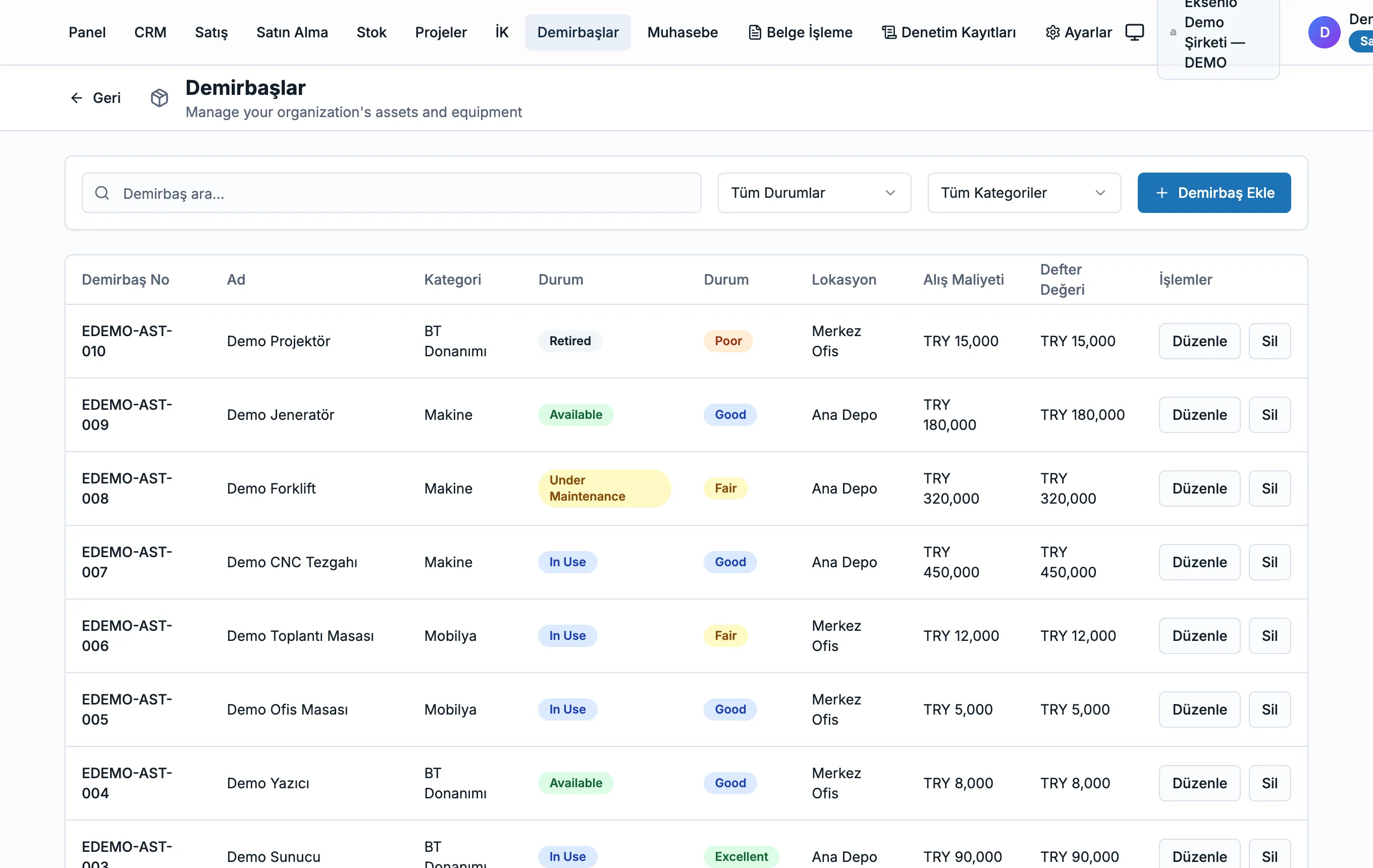Click the Demirbaşlar box icon beside title
Screen dimensions: 1373x868
tap(160, 98)
